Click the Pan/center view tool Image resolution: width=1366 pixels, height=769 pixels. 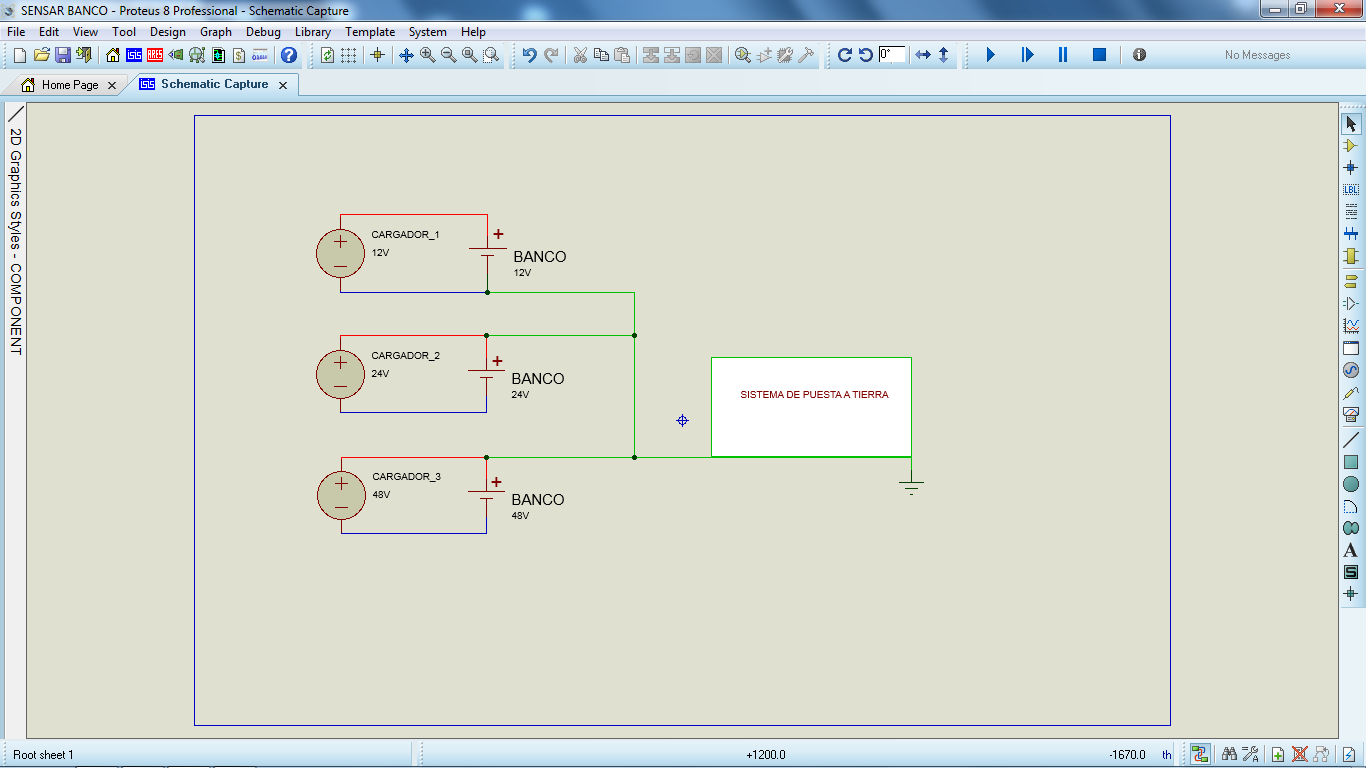point(406,55)
